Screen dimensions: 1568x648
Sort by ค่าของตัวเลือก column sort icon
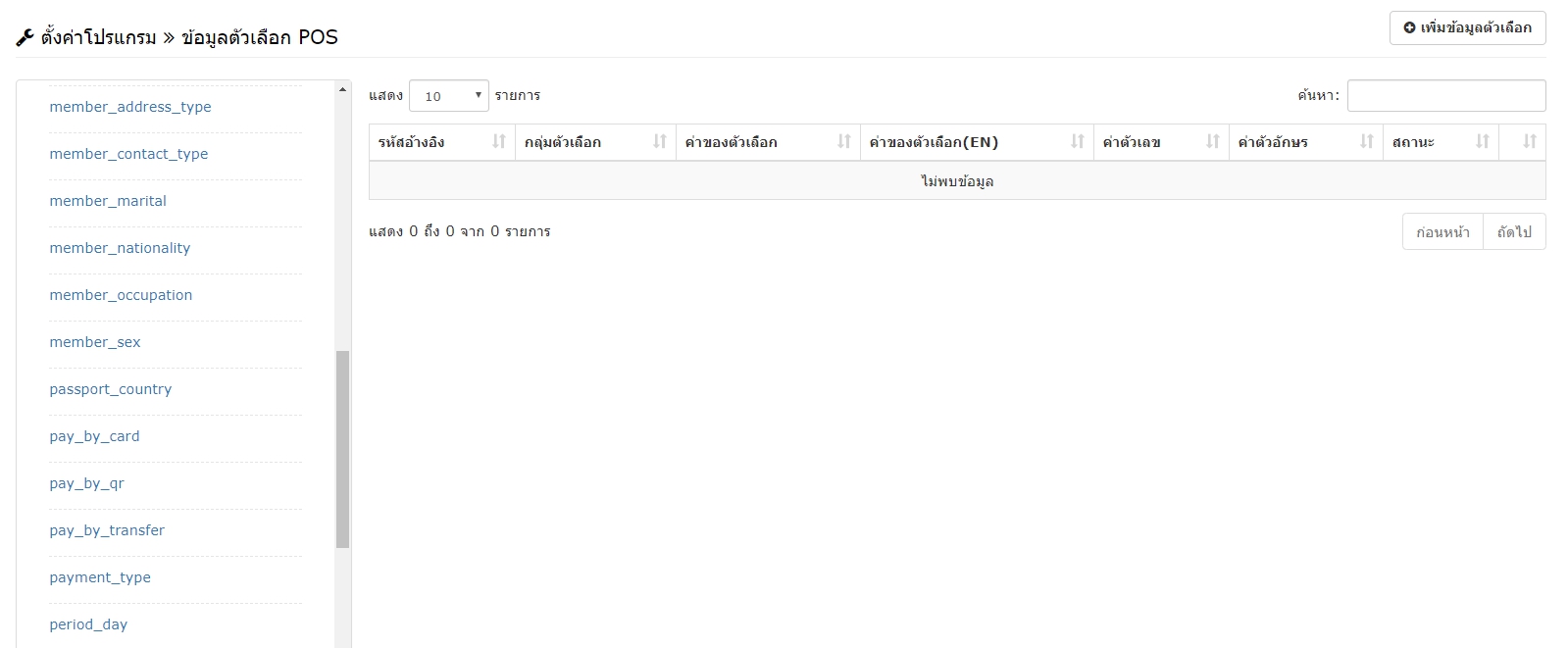click(x=844, y=142)
